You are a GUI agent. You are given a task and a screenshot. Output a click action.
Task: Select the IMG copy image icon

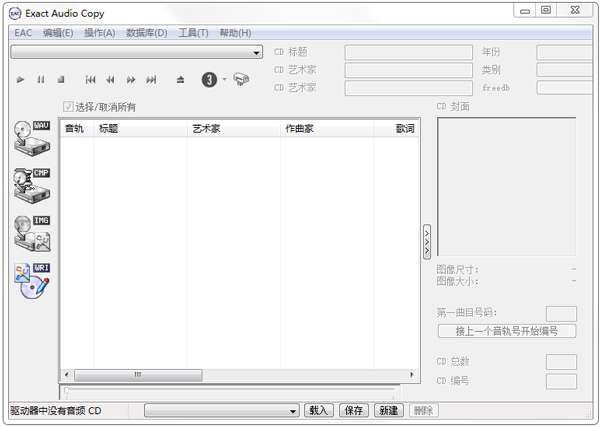pyautogui.click(x=32, y=233)
